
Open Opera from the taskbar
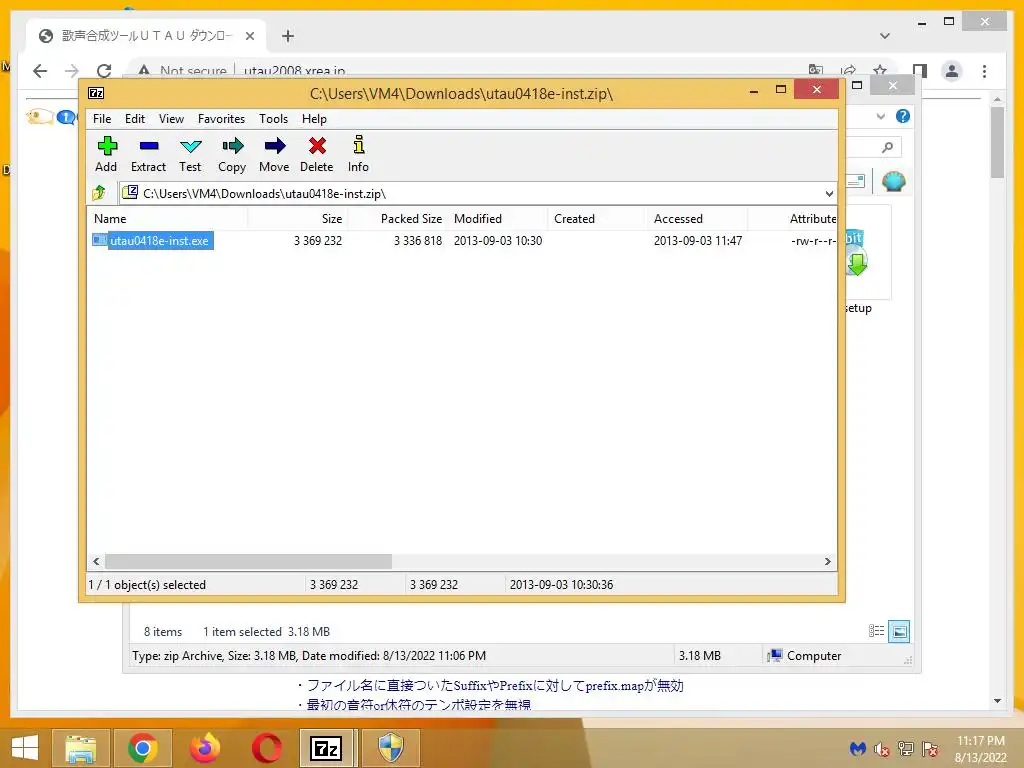click(x=266, y=748)
